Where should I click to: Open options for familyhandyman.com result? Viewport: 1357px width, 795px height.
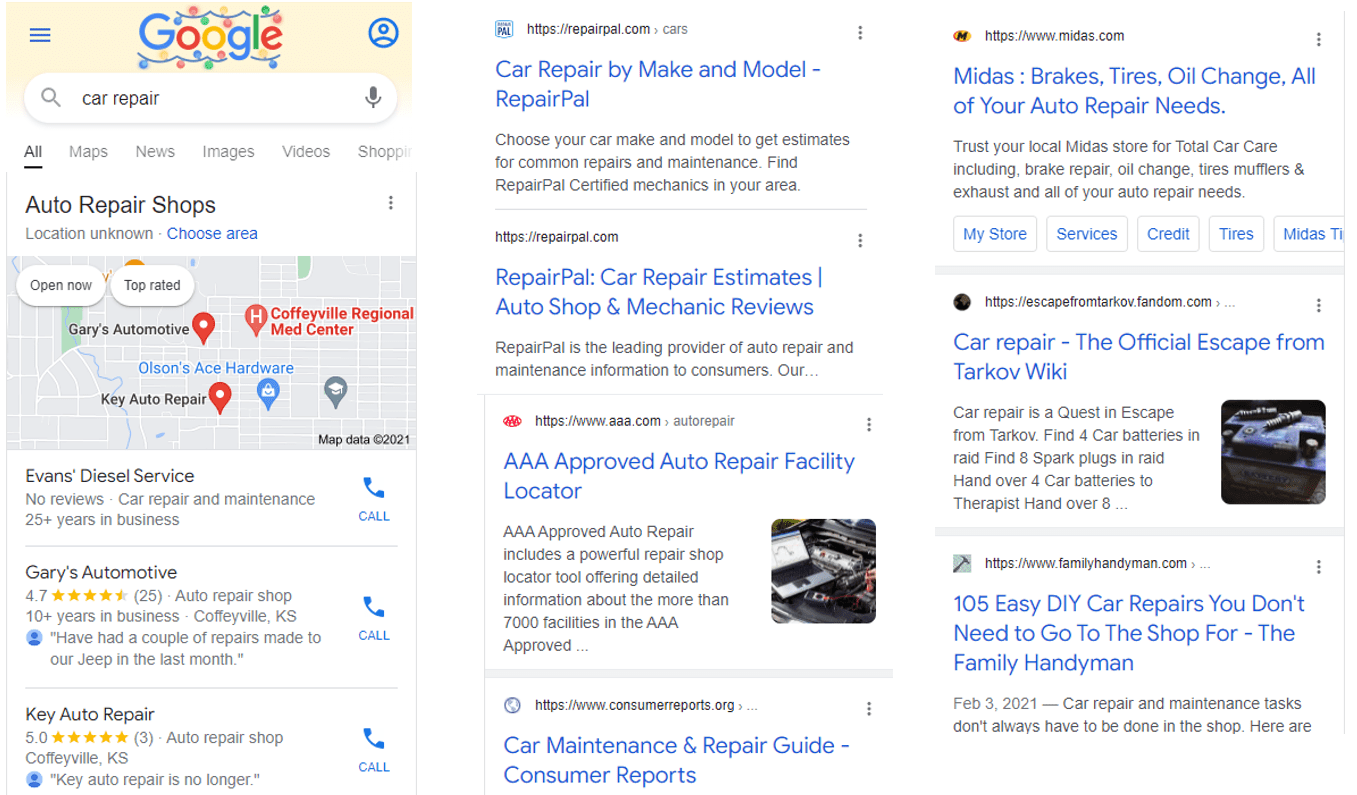(1319, 567)
